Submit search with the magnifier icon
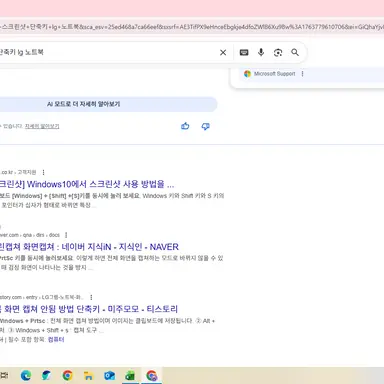 coord(295,52)
